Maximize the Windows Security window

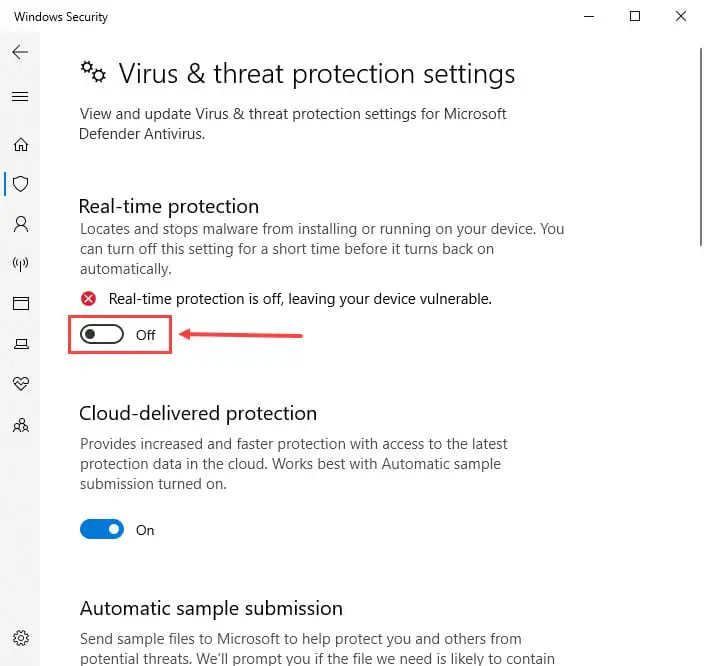point(635,16)
